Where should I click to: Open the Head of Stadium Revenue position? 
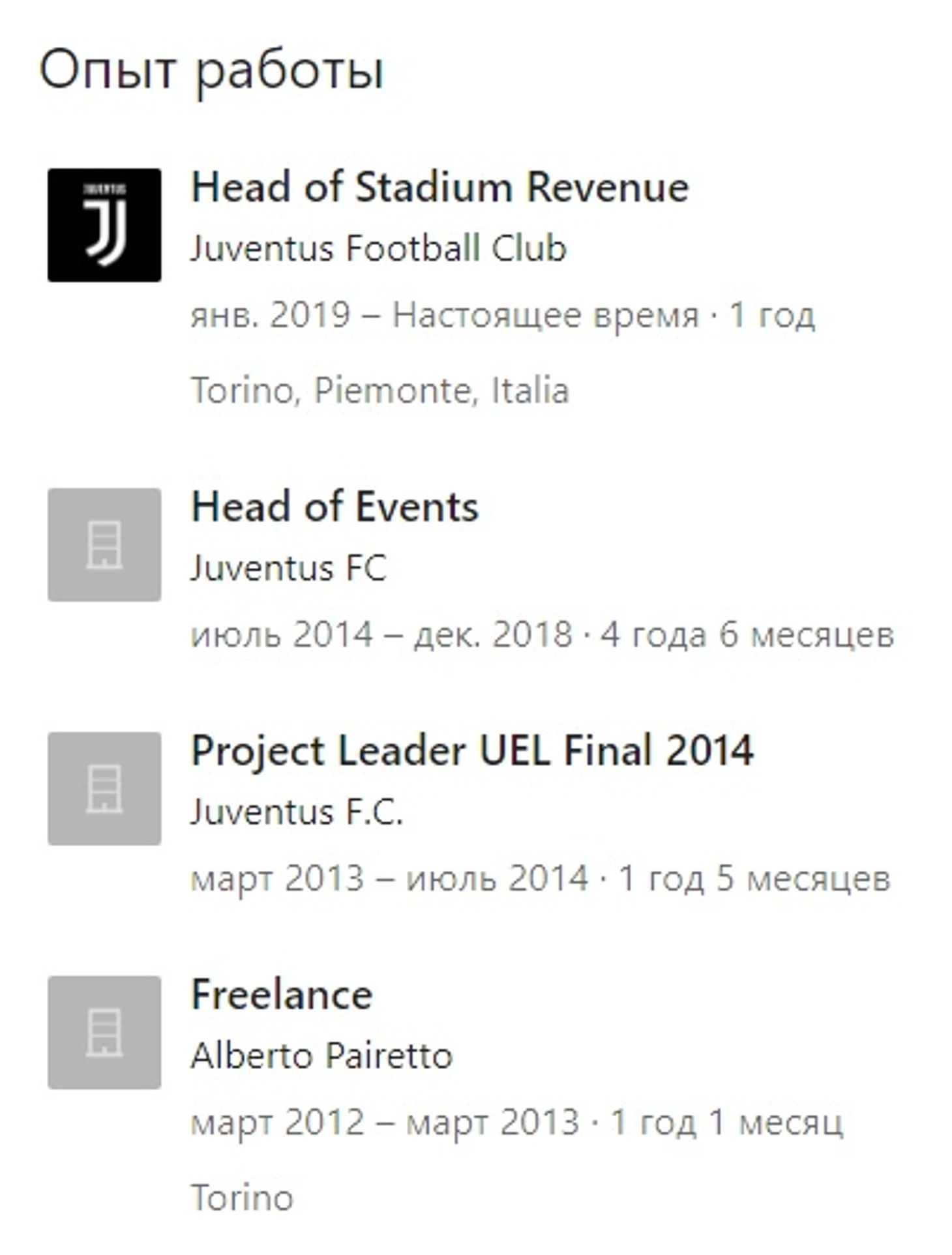point(439,187)
